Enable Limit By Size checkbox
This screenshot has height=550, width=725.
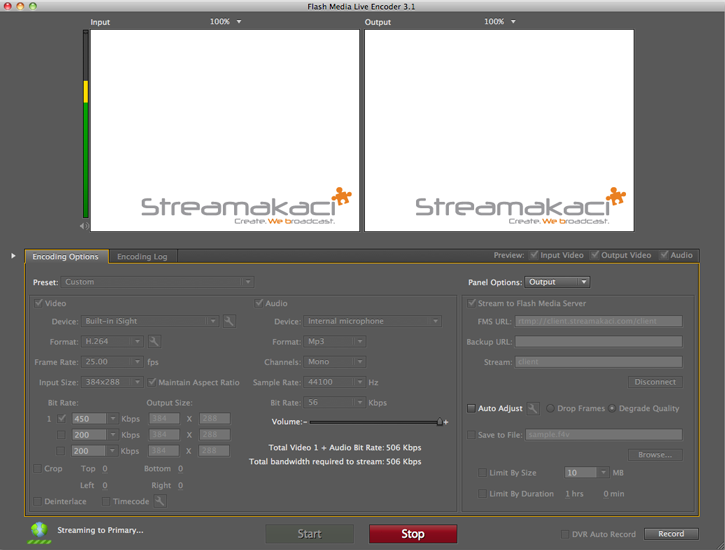tap(482, 473)
